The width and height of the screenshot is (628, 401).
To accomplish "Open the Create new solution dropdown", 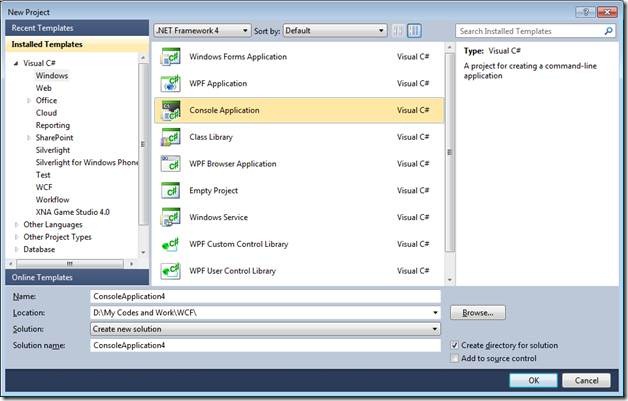I will (x=265, y=329).
